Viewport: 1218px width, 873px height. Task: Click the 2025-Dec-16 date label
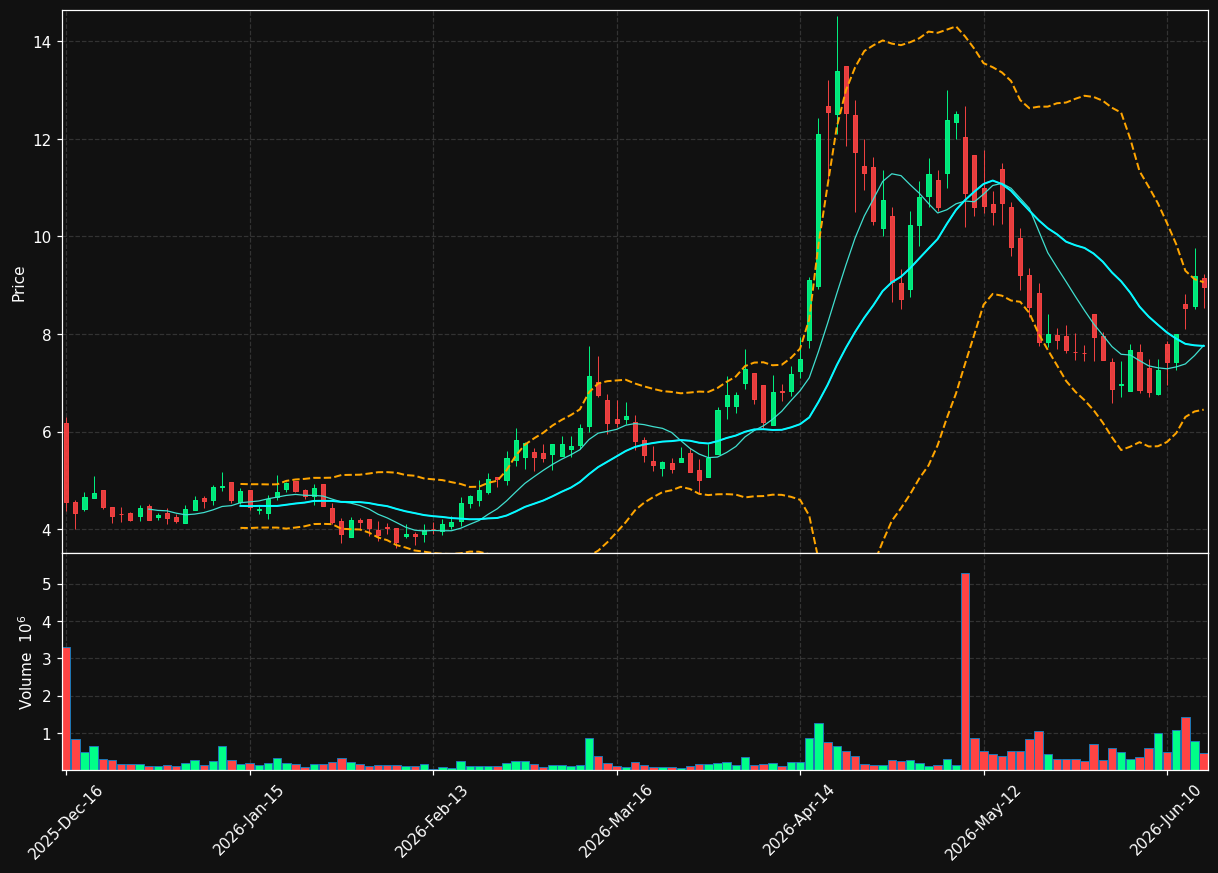65,821
